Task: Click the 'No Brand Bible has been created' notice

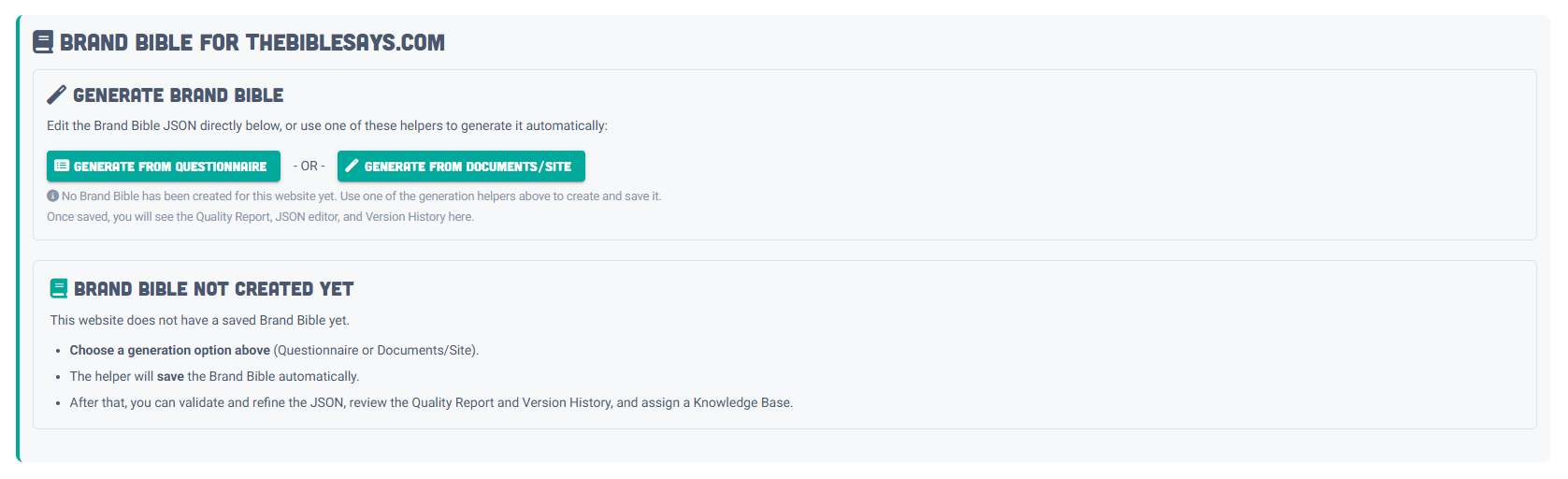Action: (x=361, y=196)
